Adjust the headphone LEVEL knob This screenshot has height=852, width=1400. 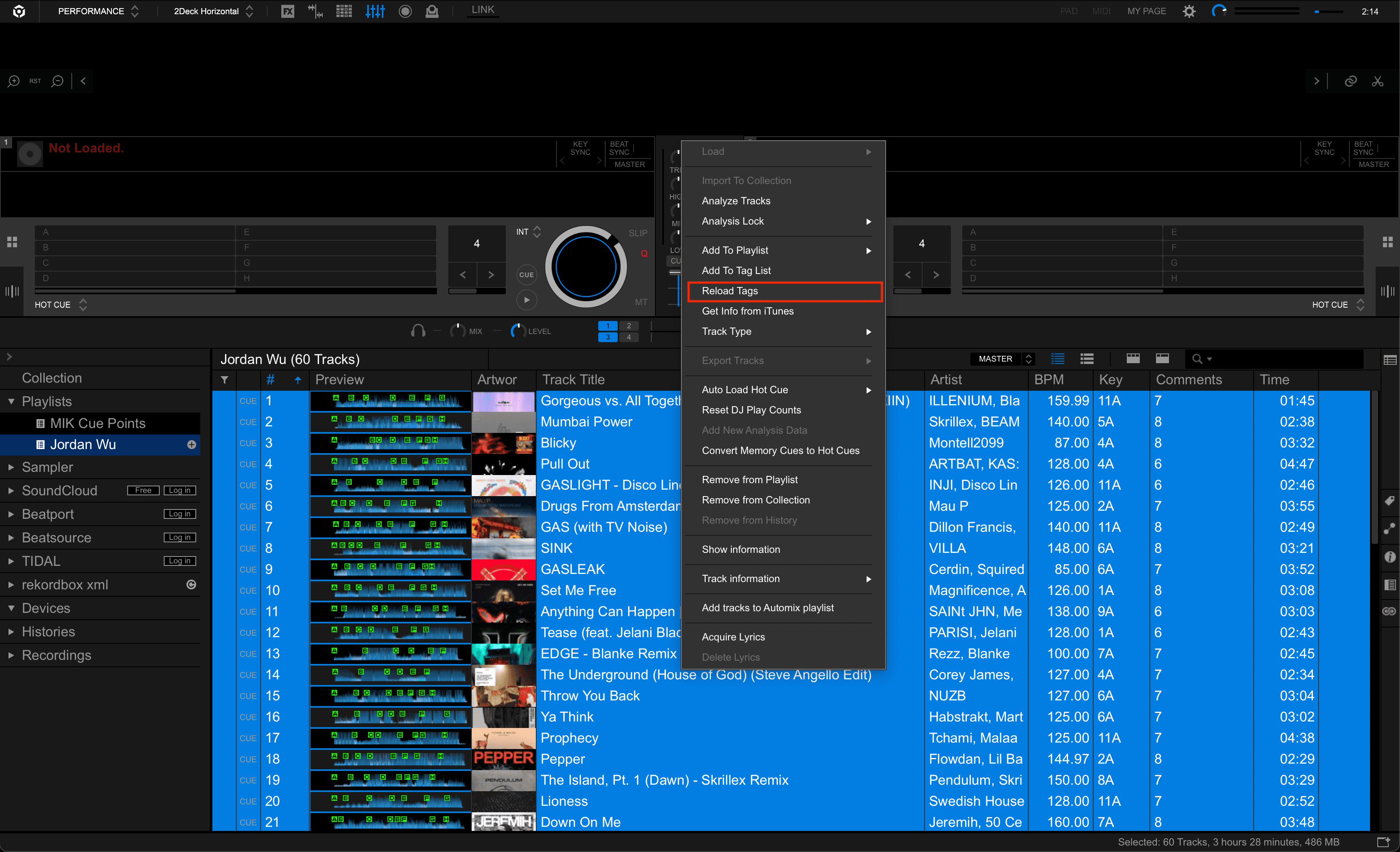(517, 331)
